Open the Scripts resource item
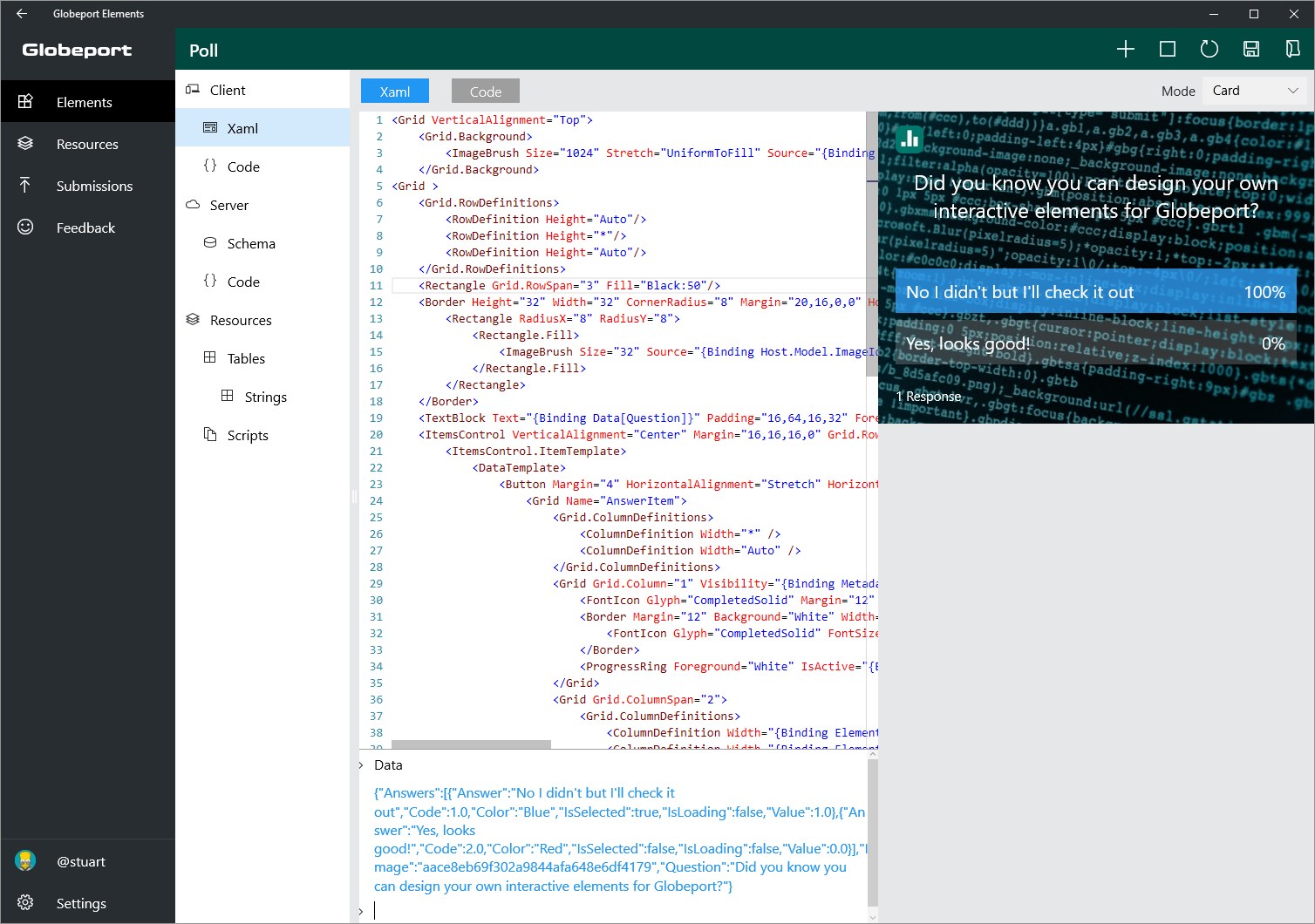 [248, 435]
